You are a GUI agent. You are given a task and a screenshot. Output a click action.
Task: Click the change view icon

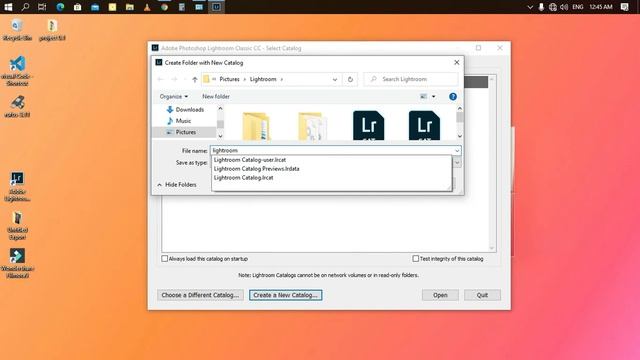pos(423,97)
